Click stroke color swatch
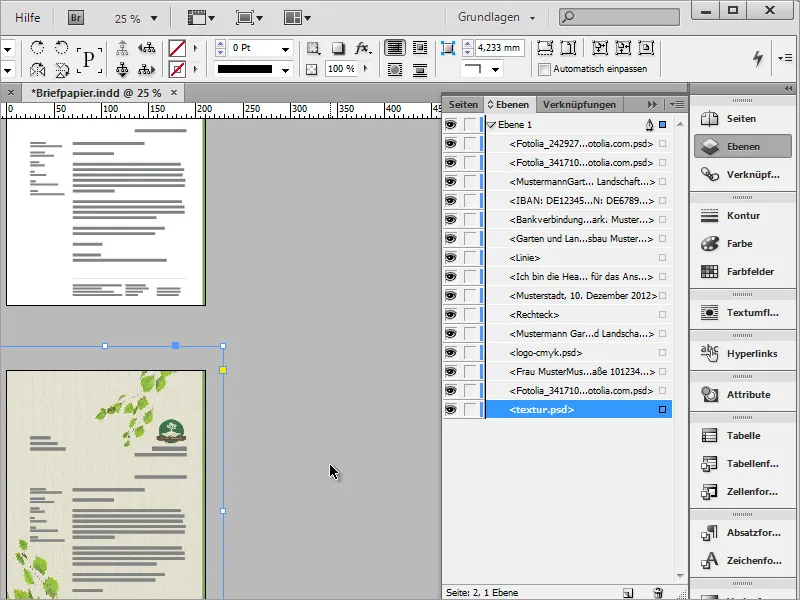800x600 pixels. pos(177,69)
